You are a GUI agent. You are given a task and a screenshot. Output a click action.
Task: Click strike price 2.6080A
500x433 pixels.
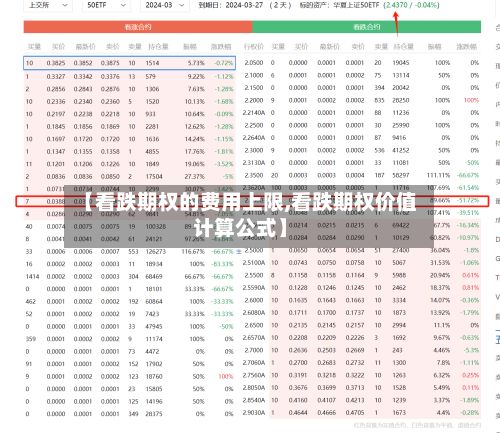point(254,313)
